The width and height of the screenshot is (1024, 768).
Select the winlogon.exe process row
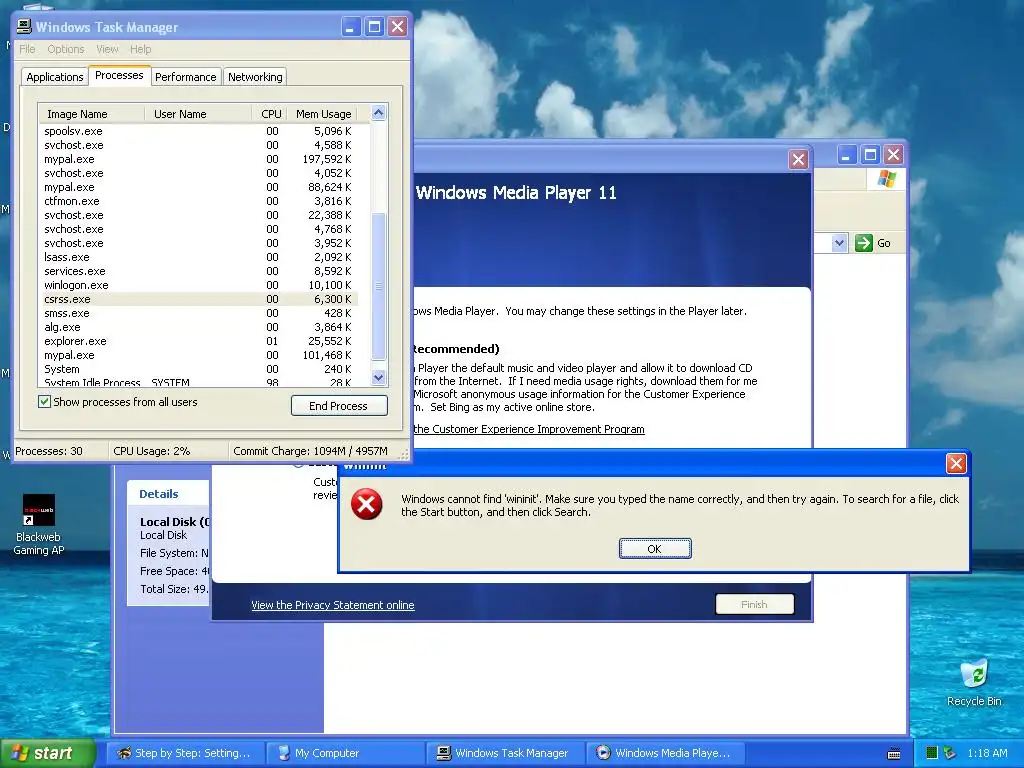coord(199,285)
